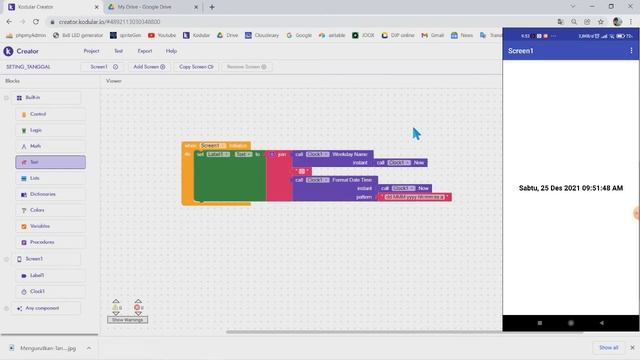Click the Kodular Creator logo
The height and width of the screenshot is (360, 640).
pyautogui.click(x=8, y=51)
